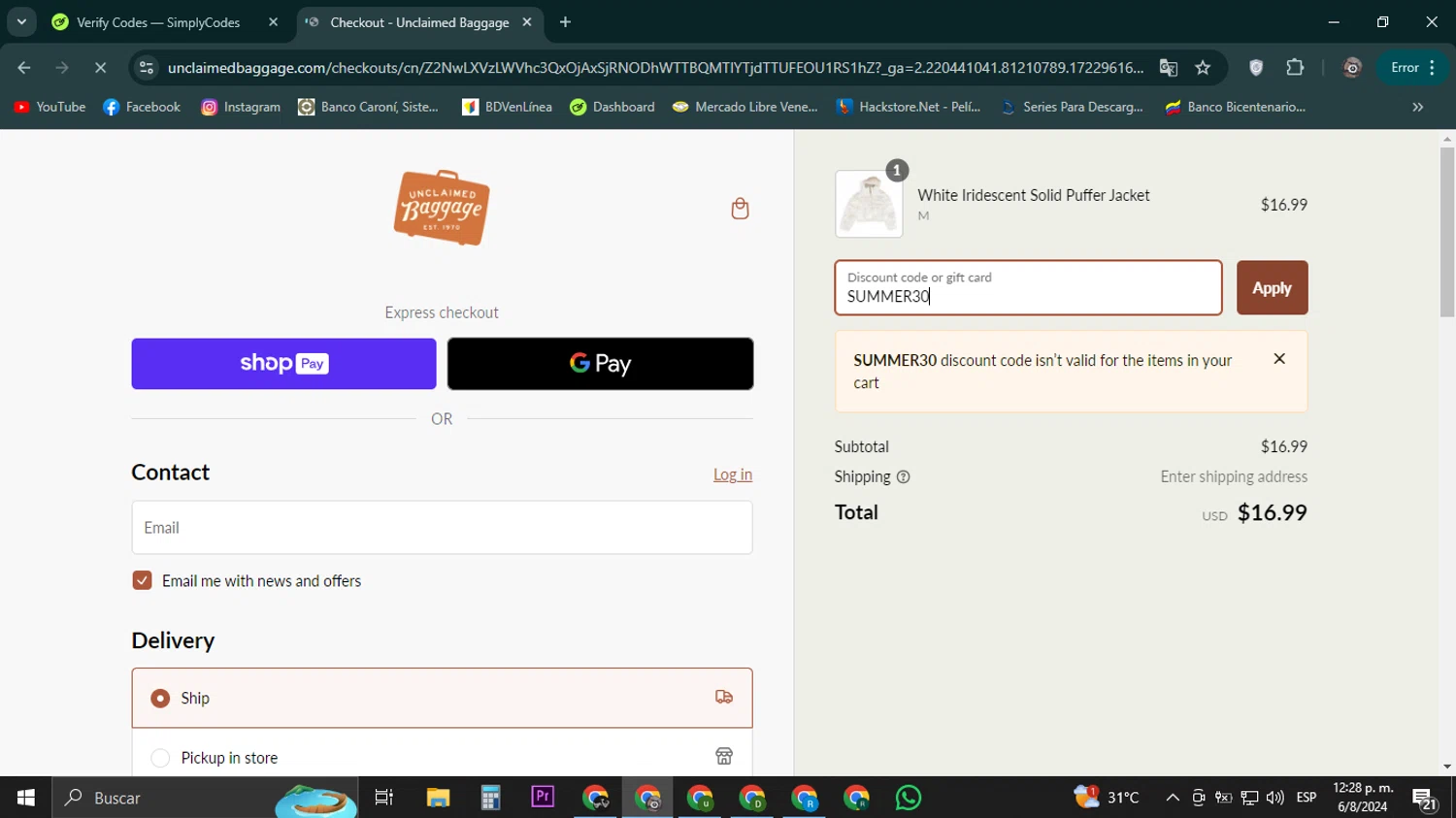Open the Instagram bookmark
The image size is (1456, 818).
pos(241,107)
